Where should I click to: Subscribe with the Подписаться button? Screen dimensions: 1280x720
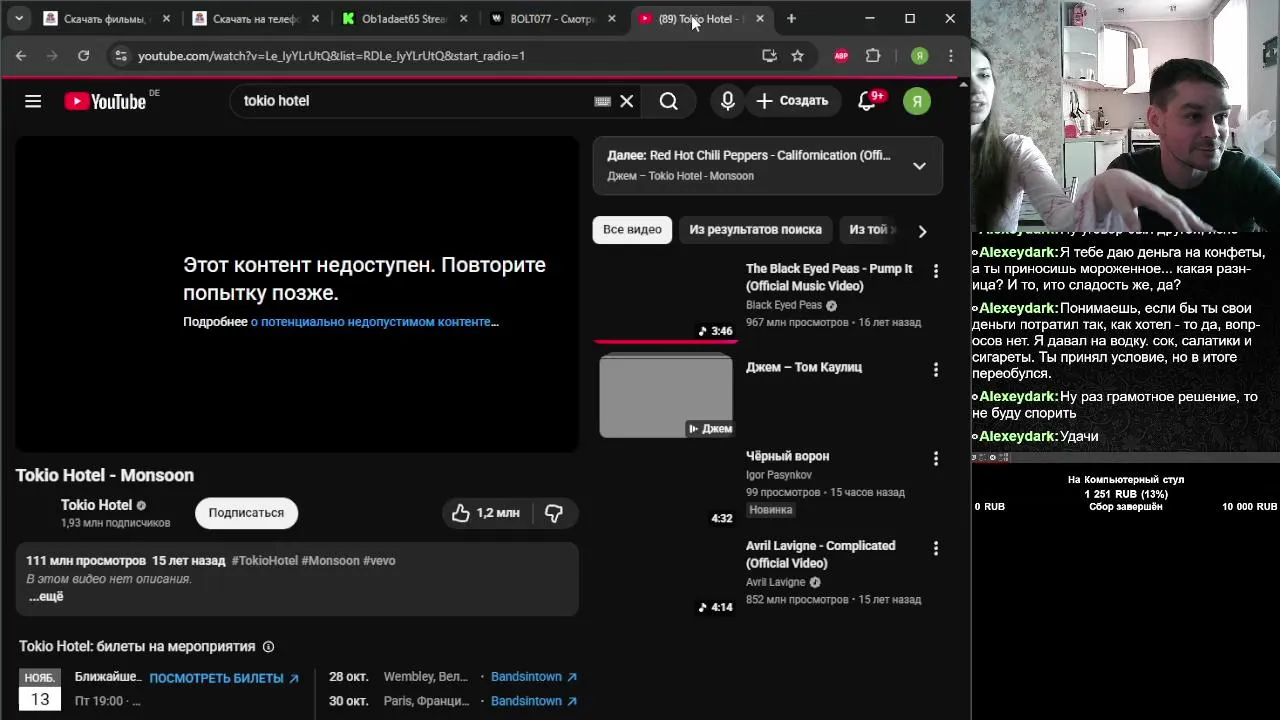coord(246,513)
